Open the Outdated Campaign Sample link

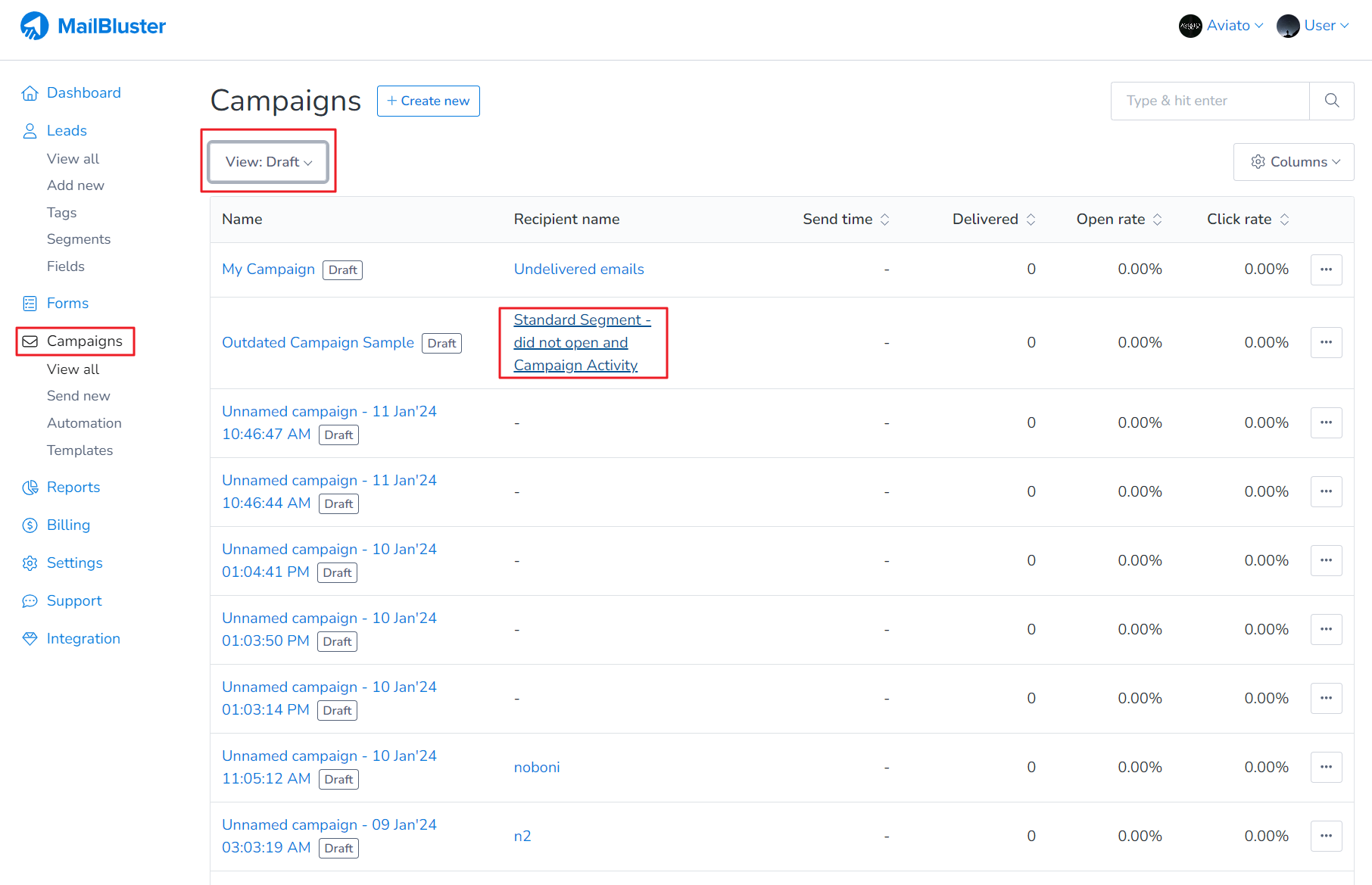click(x=318, y=343)
